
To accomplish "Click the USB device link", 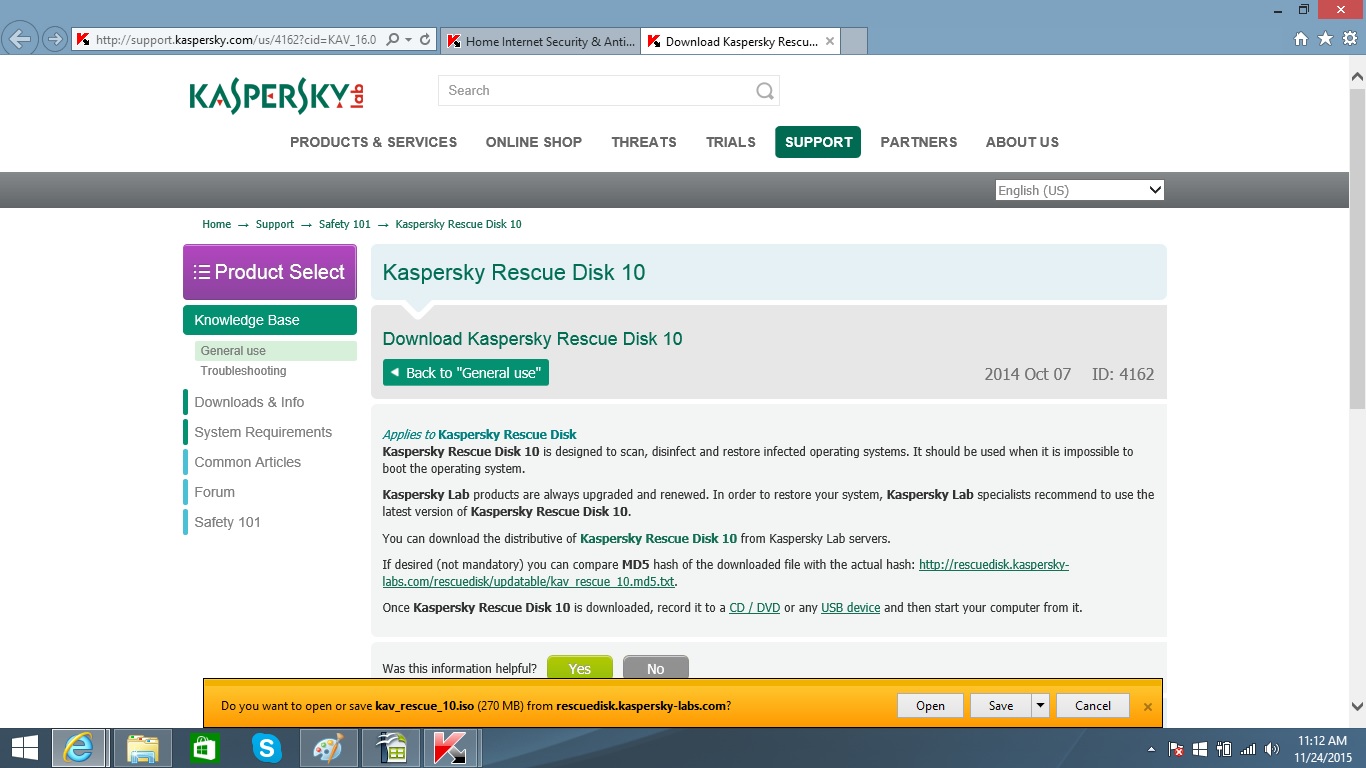I will click(x=850, y=608).
